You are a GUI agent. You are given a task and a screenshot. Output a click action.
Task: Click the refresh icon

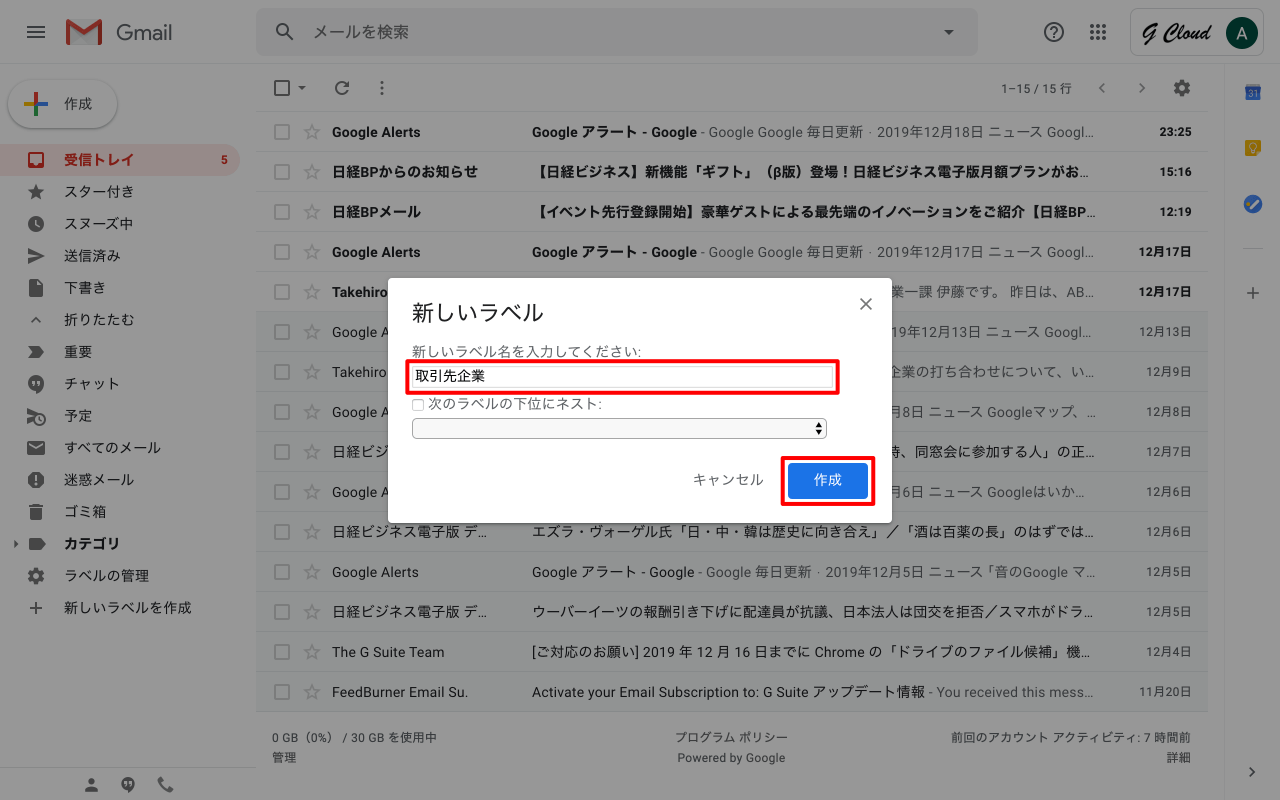pyautogui.click(x=342, y=88)
